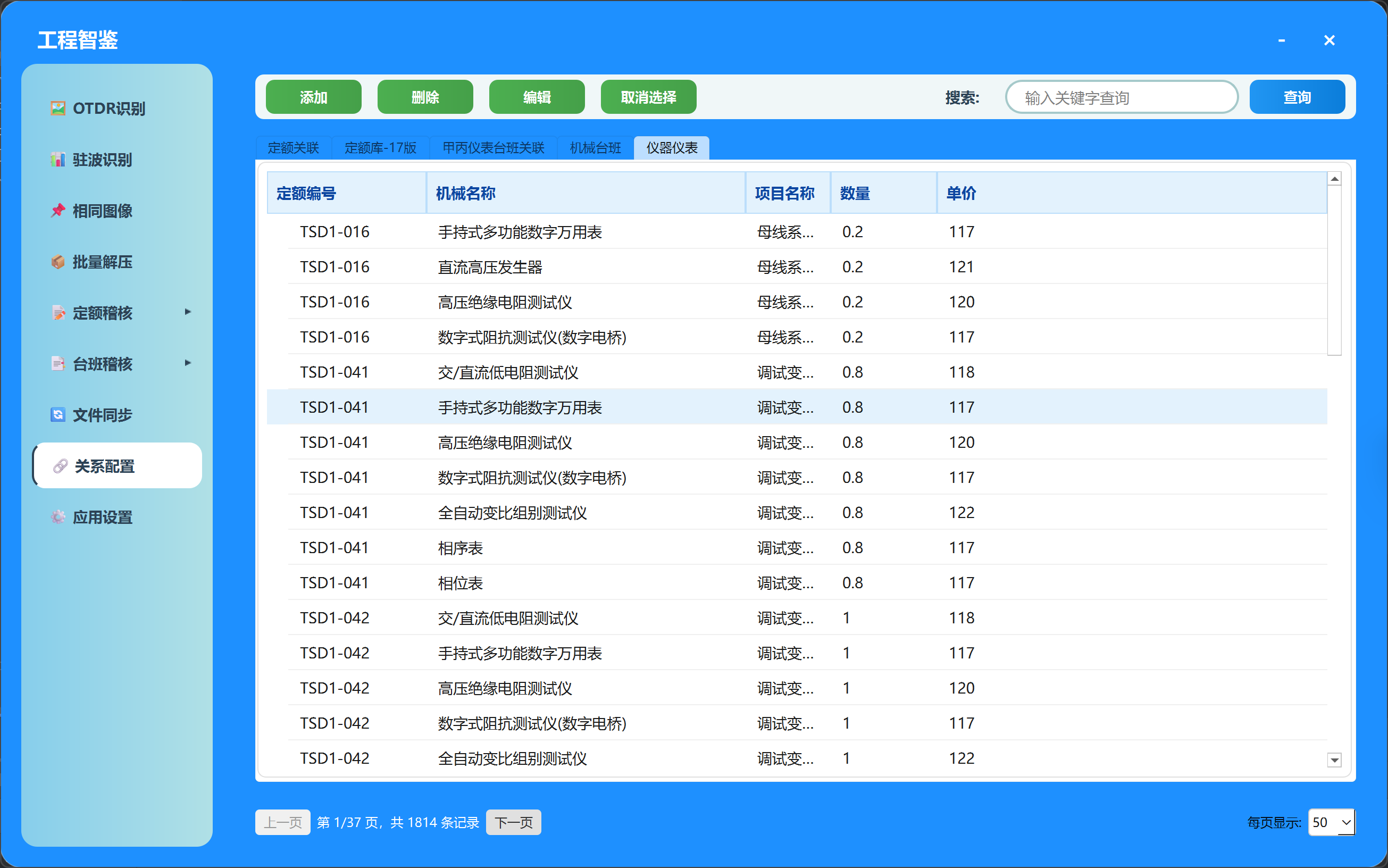
Task: Click price 121 in 直流高压发生器 row
Action: (x=961, y=267)
